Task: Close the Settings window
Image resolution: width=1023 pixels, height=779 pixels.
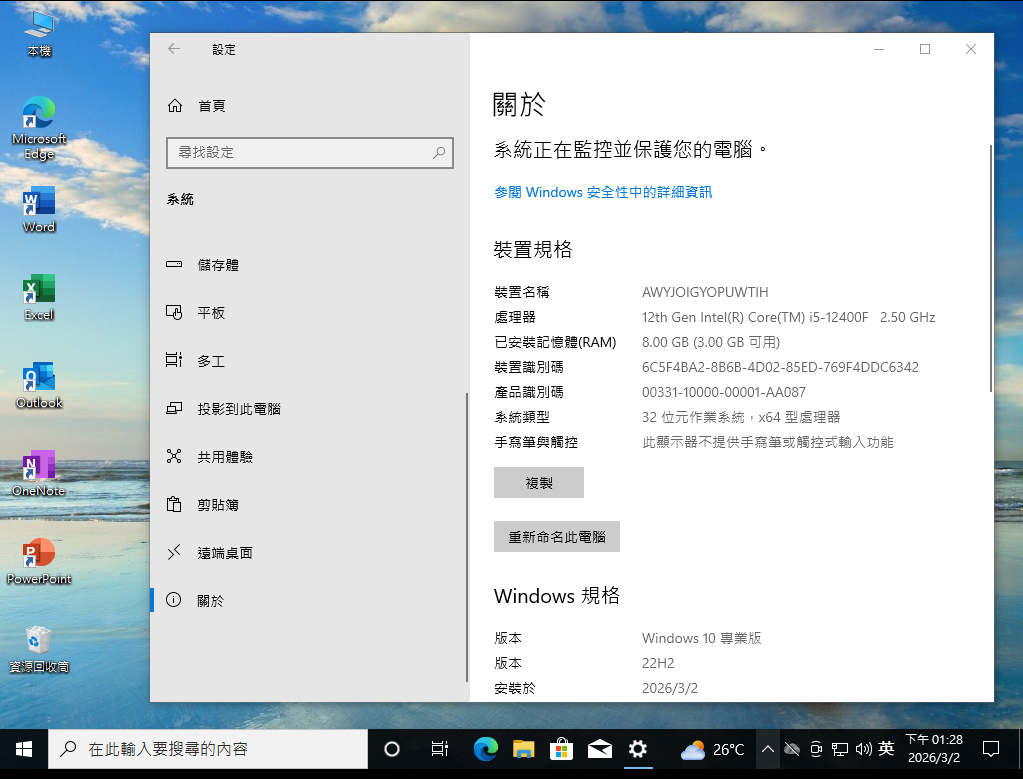Action: point(971,49)
